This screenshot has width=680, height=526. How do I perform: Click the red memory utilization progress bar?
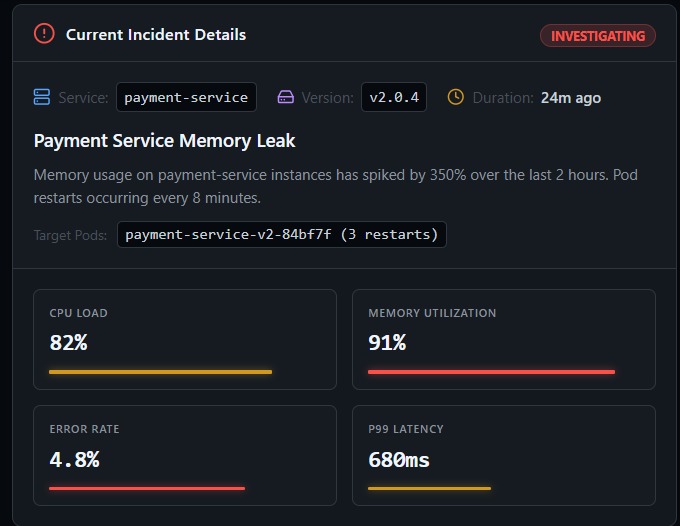[491, 372]
